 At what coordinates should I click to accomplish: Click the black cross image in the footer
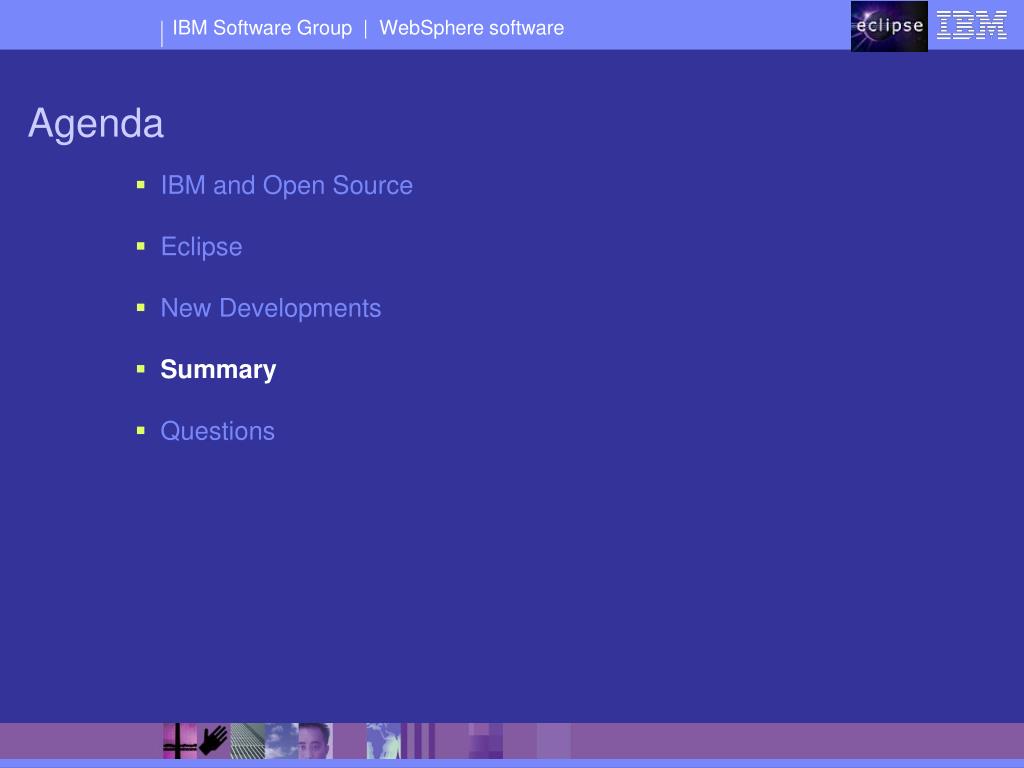click(x=180, y=741)
